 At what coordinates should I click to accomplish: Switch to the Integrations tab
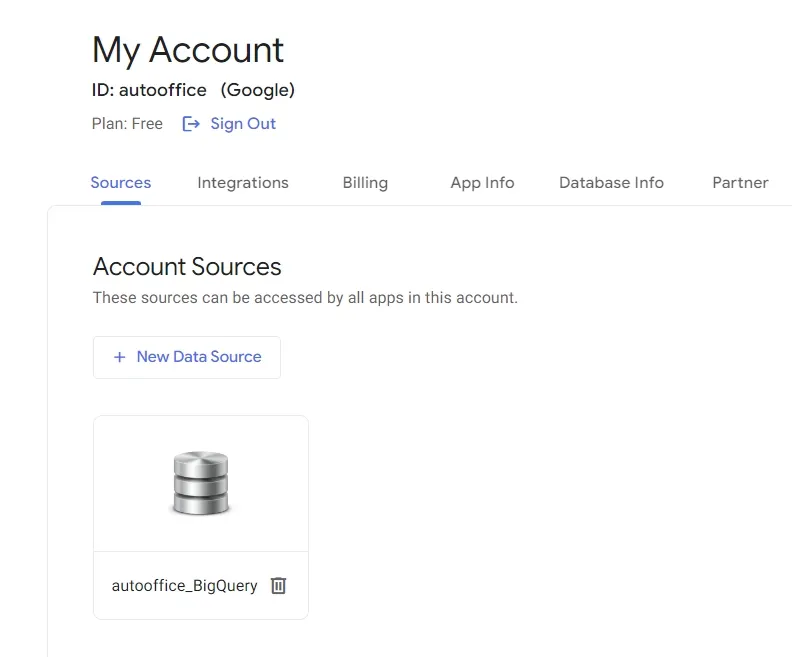pos(243,183)
